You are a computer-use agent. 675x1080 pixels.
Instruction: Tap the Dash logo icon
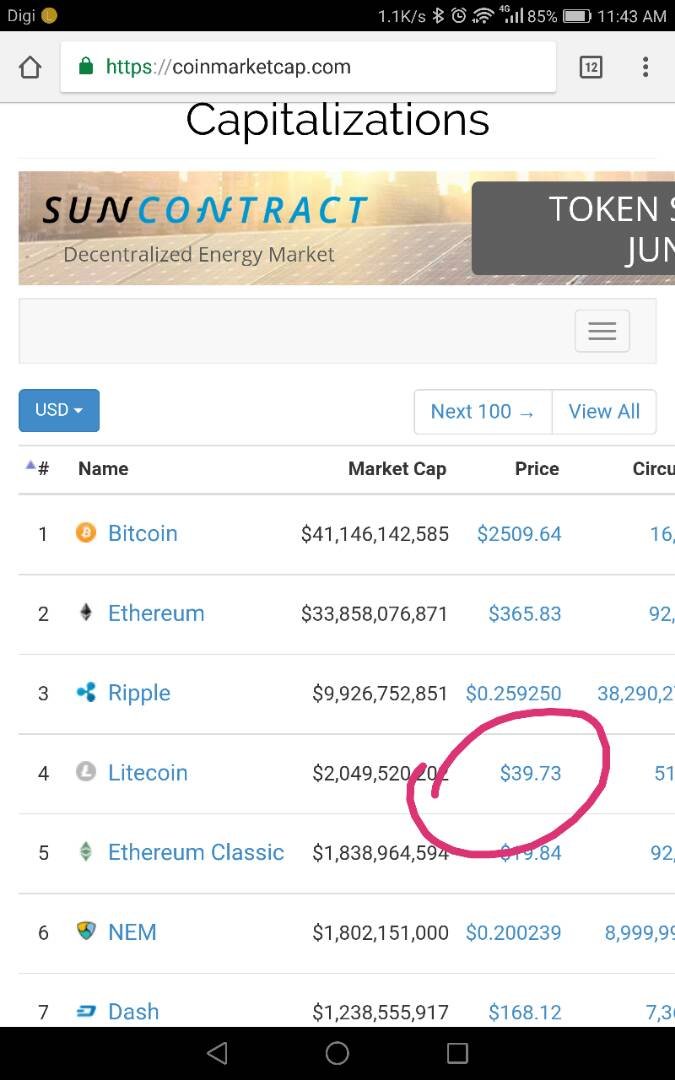[86, 1012]
